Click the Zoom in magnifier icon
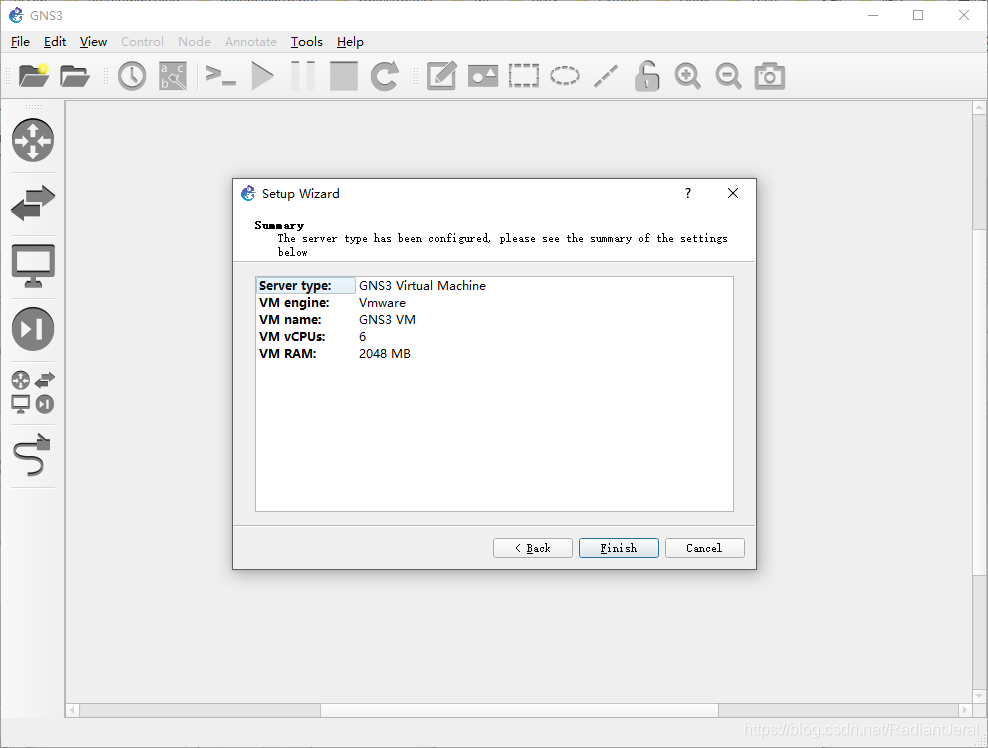 (x=687, y=76)
